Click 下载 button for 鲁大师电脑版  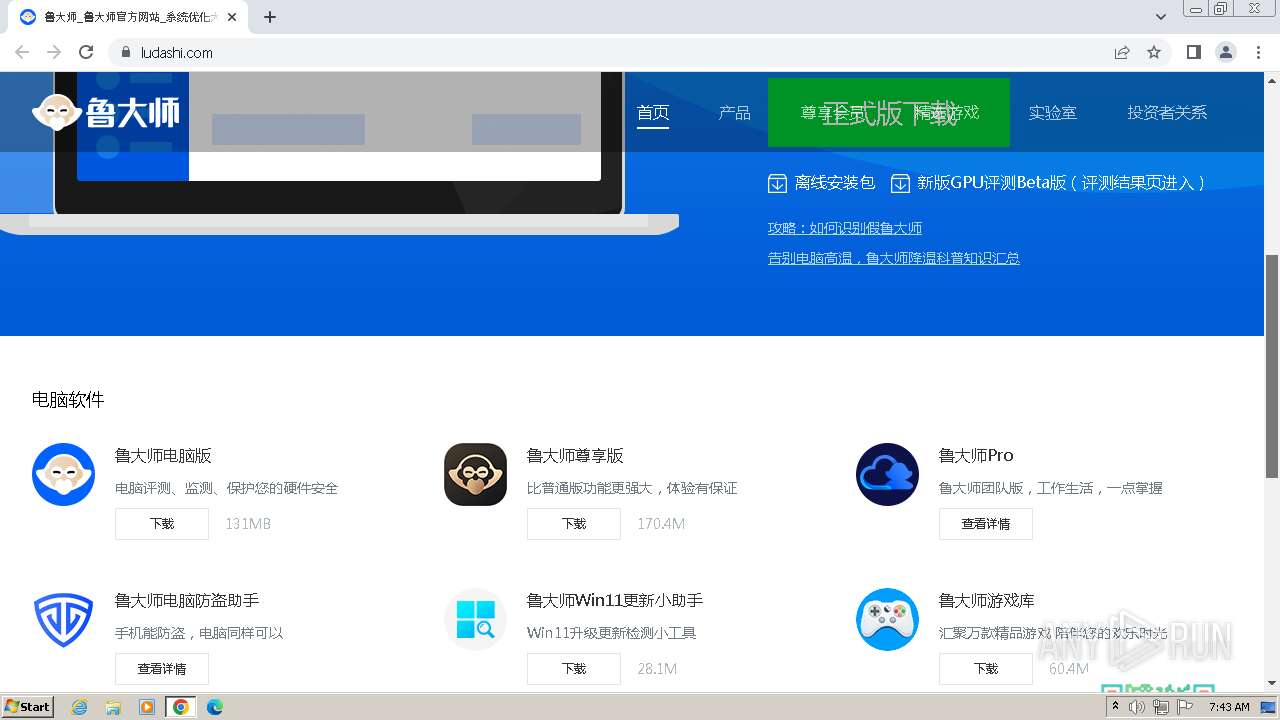coord(162,523)
